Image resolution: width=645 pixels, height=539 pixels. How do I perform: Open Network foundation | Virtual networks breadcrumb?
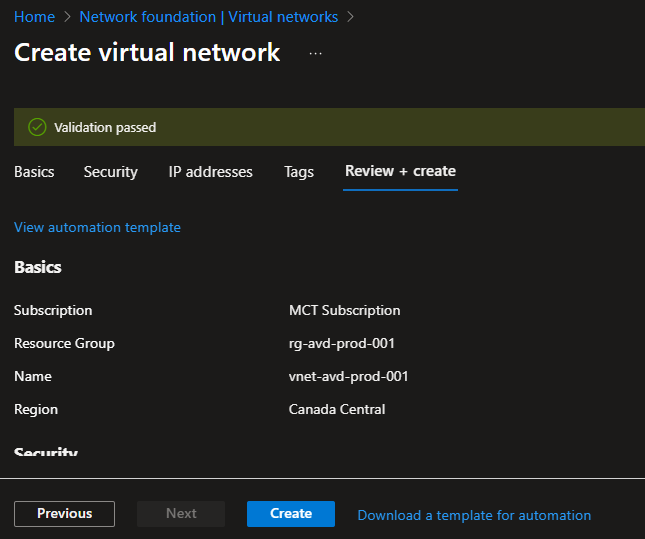pyautogui.click(x=208, y=17)
